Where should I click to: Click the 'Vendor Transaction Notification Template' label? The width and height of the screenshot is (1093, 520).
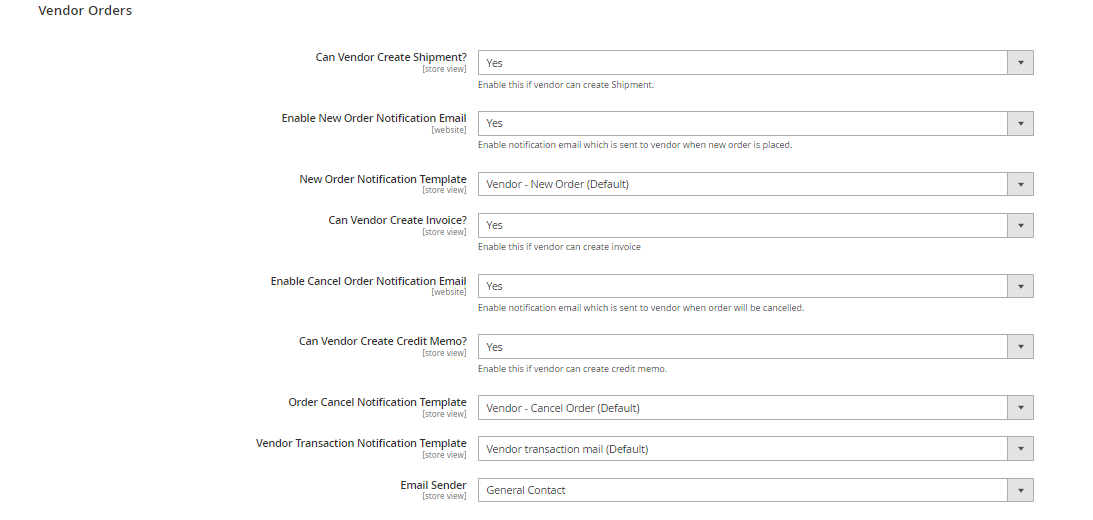pyautogui.click(x=361, y=443)
